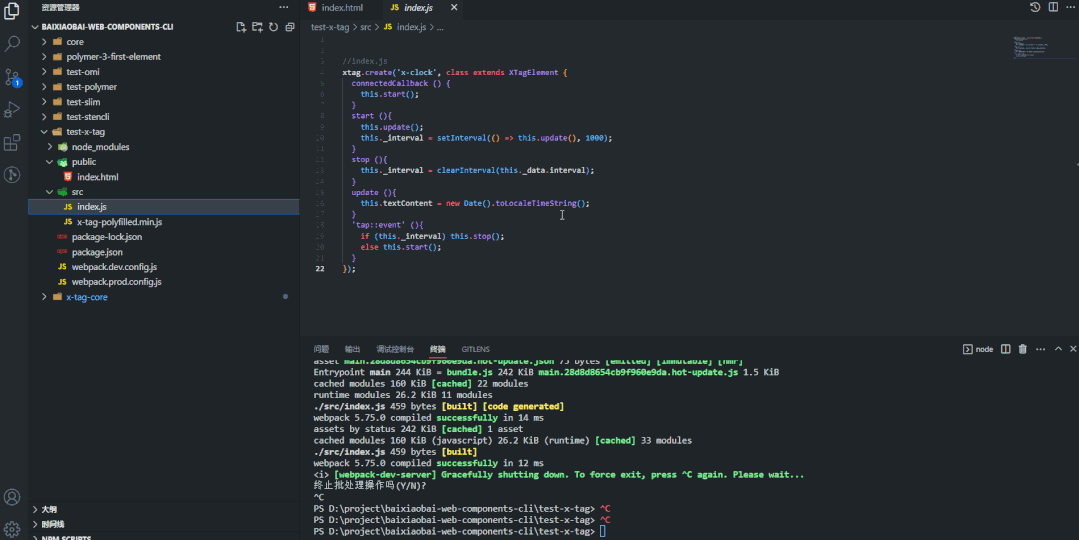This screenshot has width=1079, height=540.
Task: Open the Run and Debug view
Action: pos(13,109)
